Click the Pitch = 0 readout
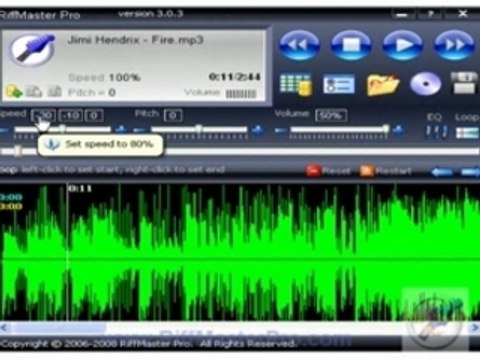 (x=92, y=92)
